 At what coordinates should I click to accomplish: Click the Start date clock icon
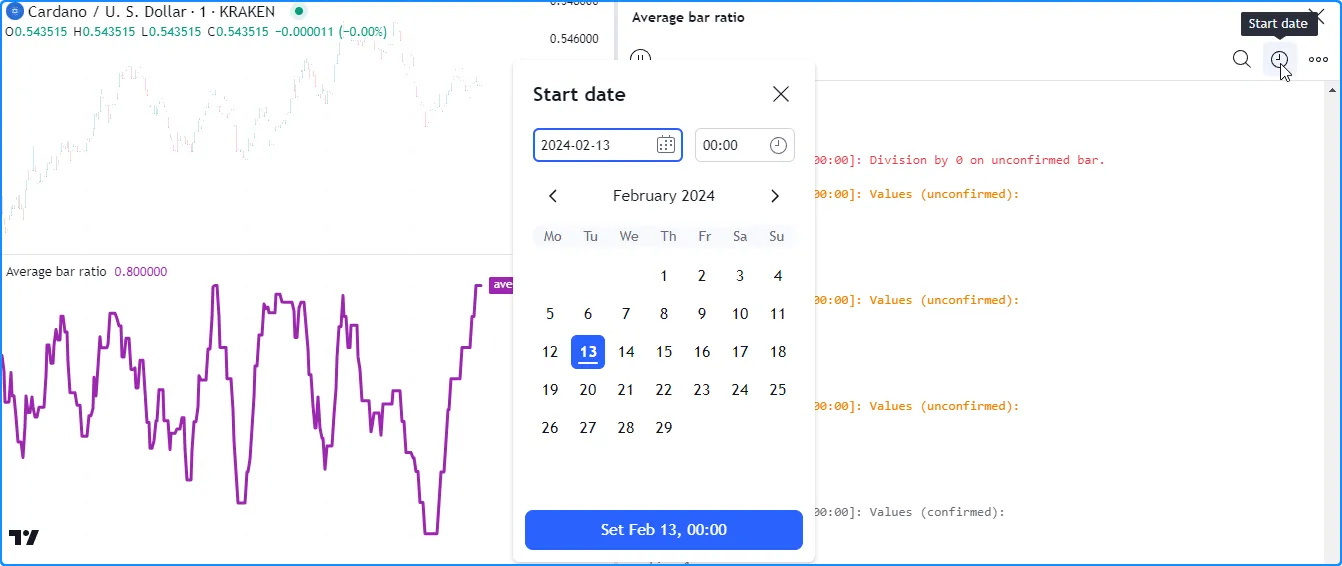pos(1279,59)
